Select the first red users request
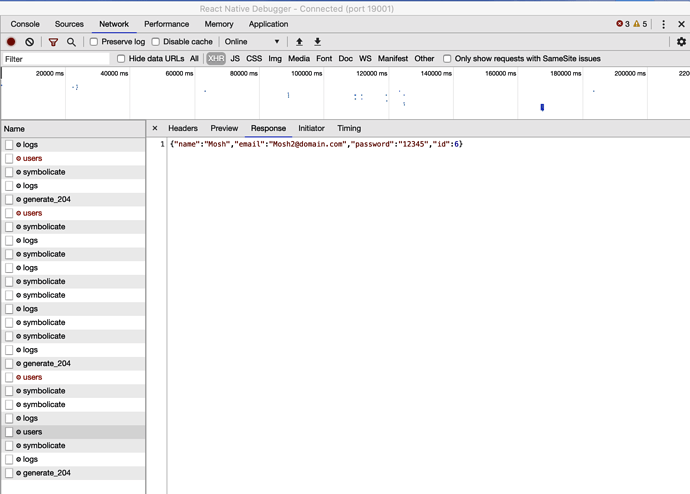The height and width of the screenshot is (494, 690). [73, 158]
